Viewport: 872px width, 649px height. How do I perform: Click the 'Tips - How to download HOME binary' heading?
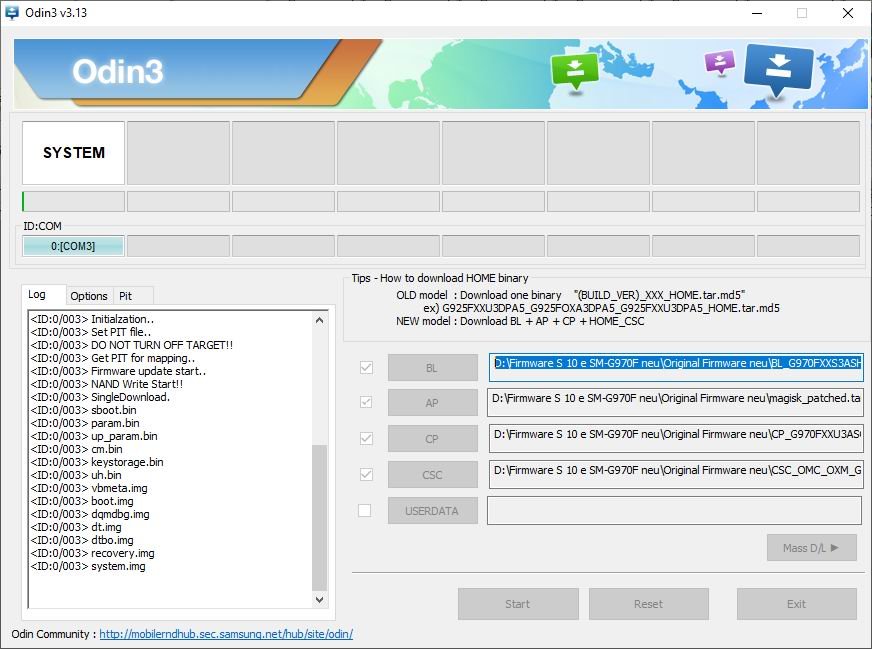tap(440, 278)
